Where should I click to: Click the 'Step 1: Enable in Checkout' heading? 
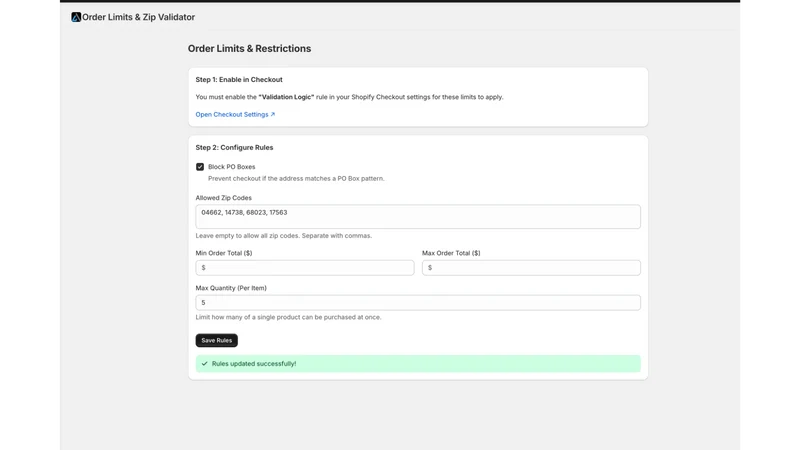coord(239,80)
